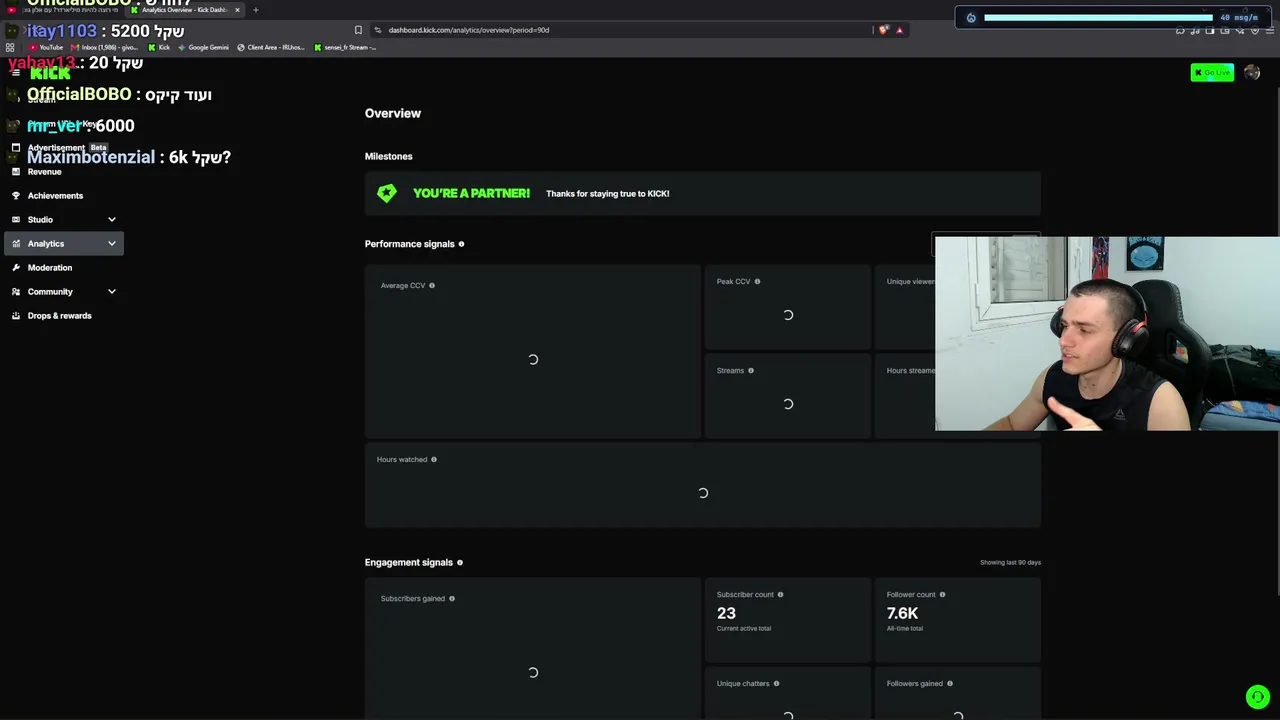
Task: Open Drops & rewards page
Action: click(59, 316)
